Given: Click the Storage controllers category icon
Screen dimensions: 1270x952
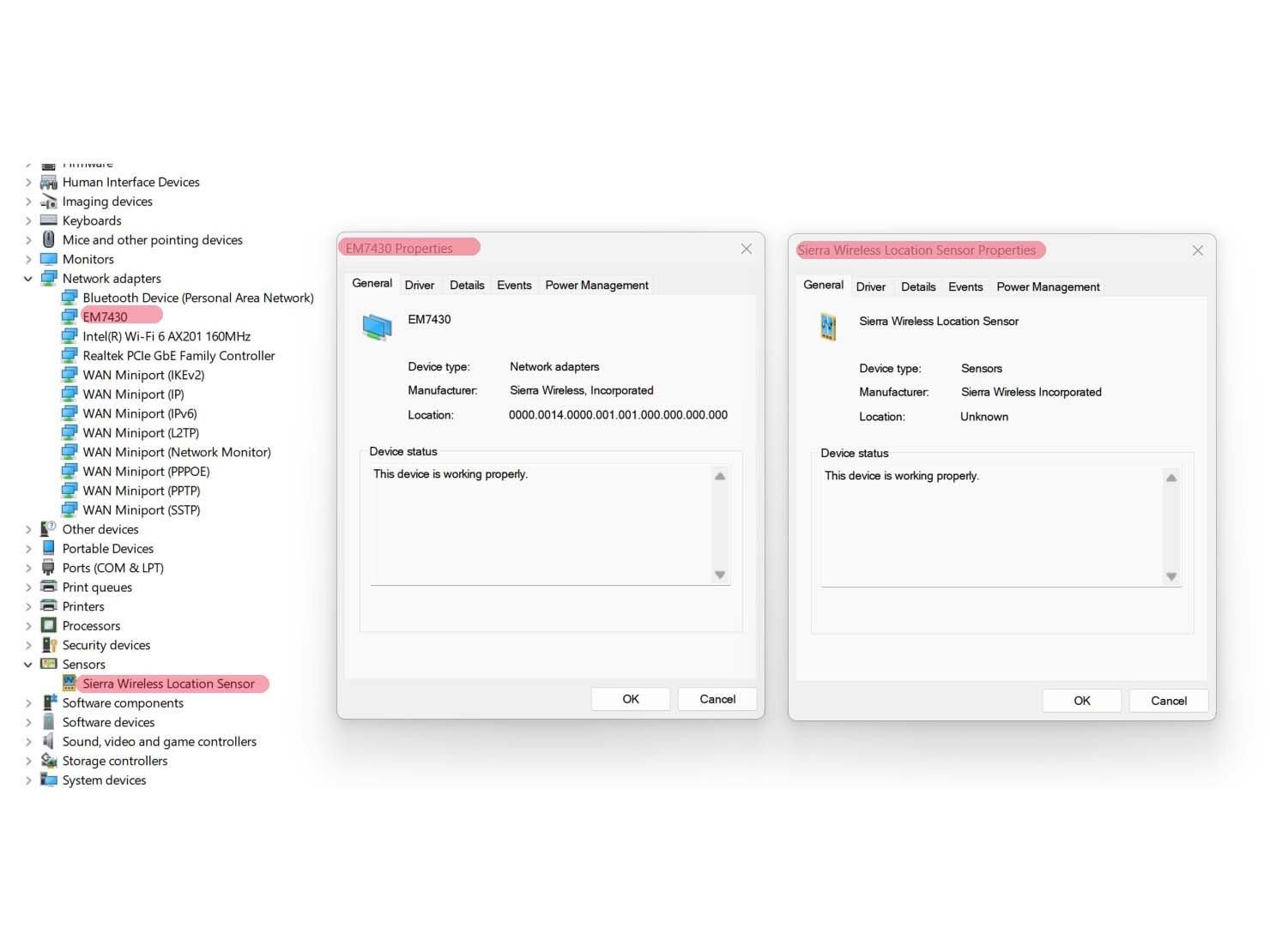Looking at the screenshot, I should [x=49, y=761].
